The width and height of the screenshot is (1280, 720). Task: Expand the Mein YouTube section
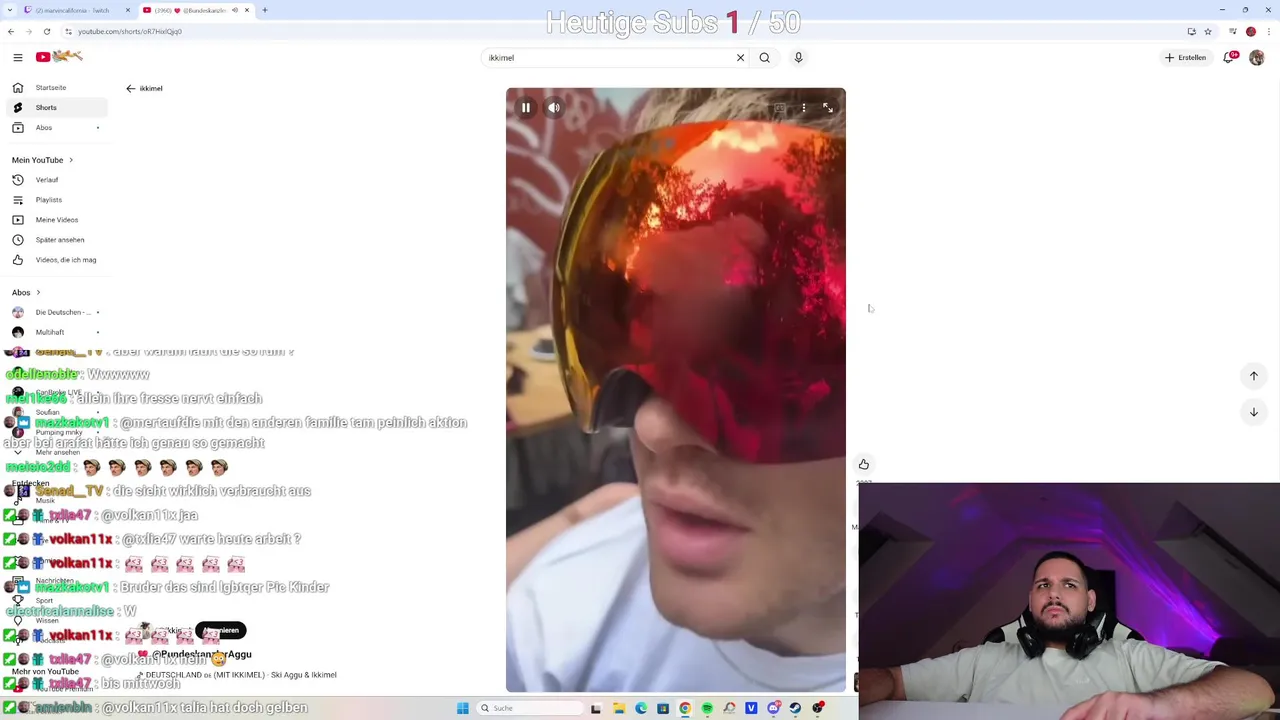pos(42,160)
